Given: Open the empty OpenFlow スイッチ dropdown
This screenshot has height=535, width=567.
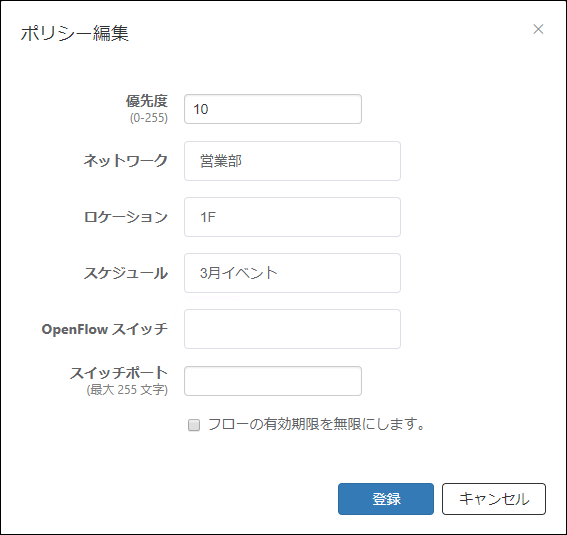Looking at the screenshot, I should (292, 329).
